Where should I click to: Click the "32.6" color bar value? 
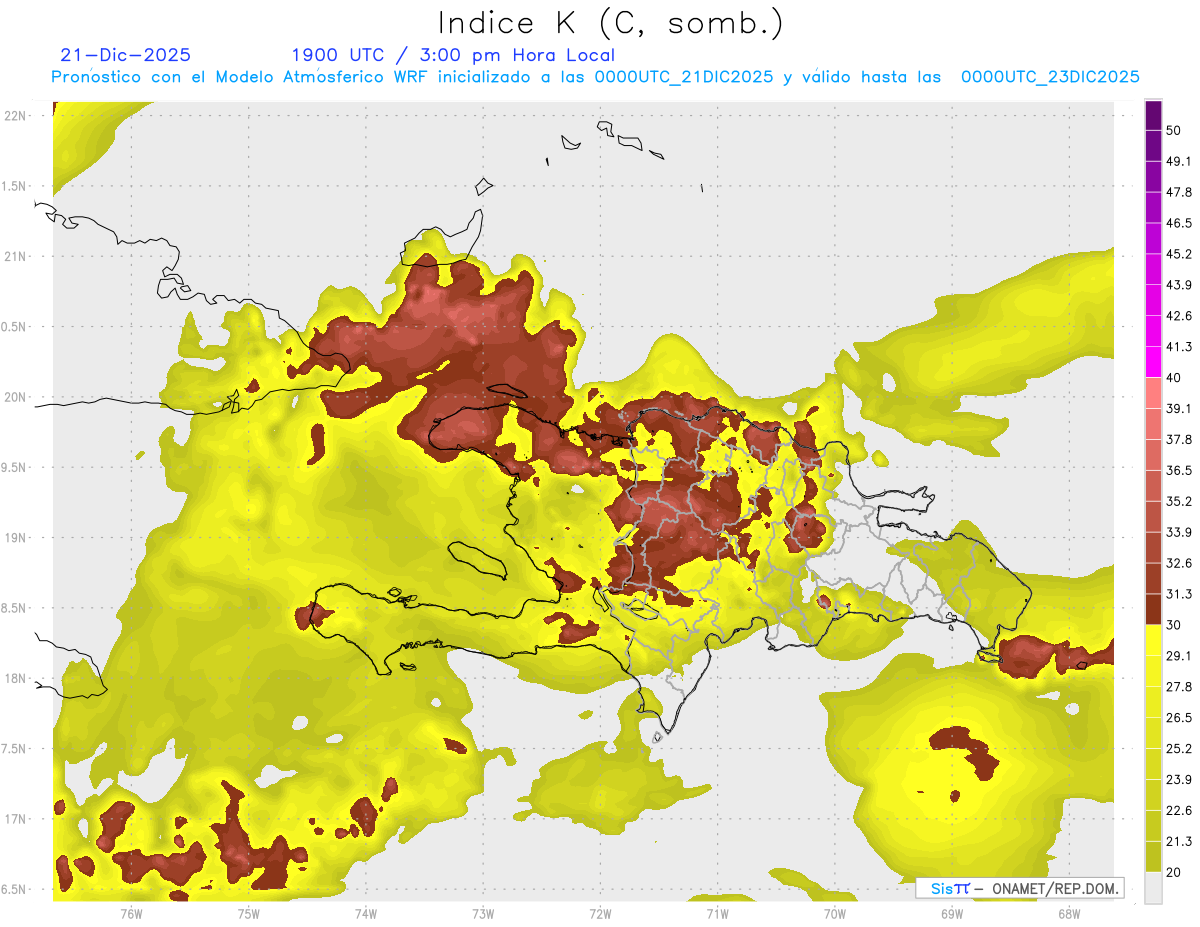tap(1179, 563)
